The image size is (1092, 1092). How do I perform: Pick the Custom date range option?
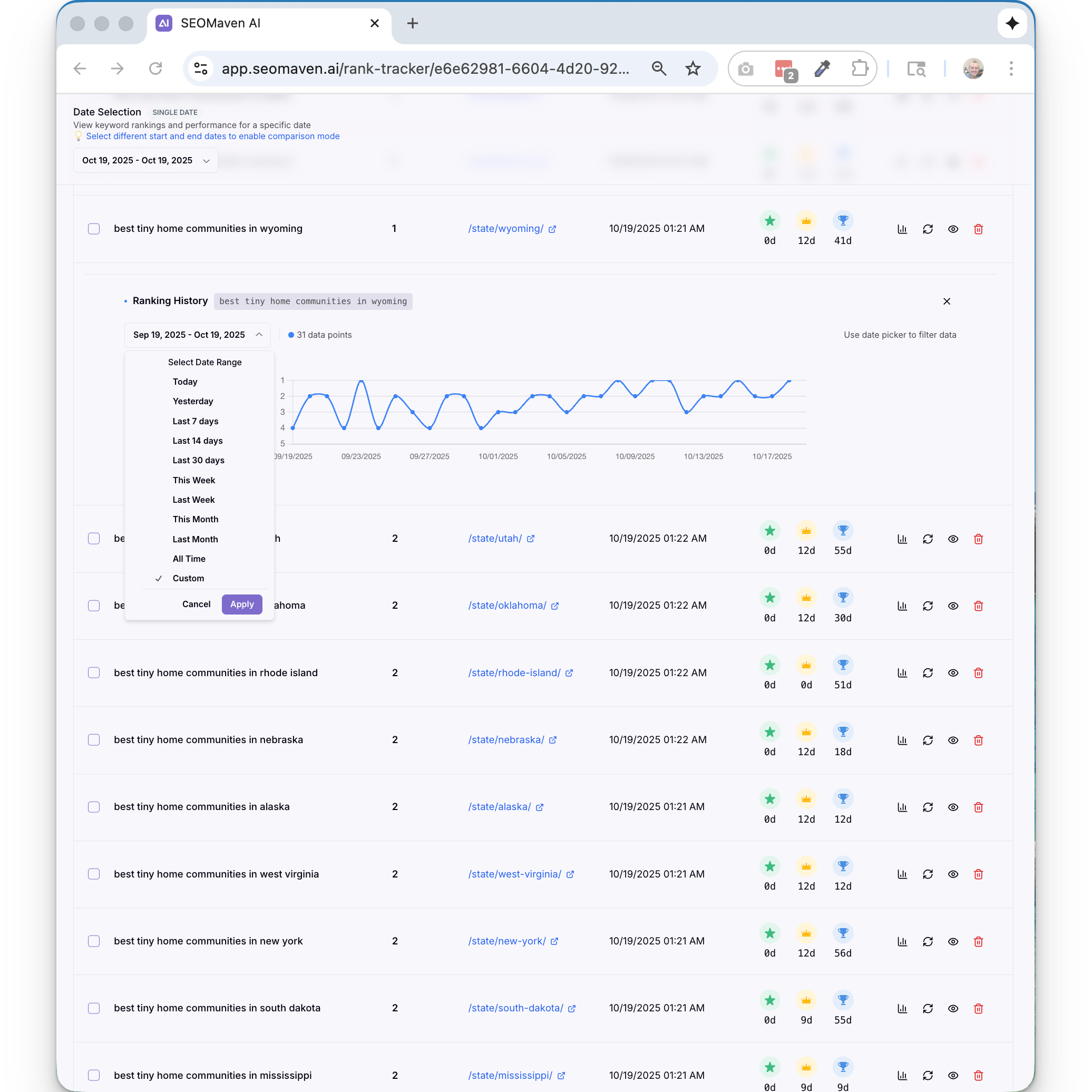tap(188, 578)
